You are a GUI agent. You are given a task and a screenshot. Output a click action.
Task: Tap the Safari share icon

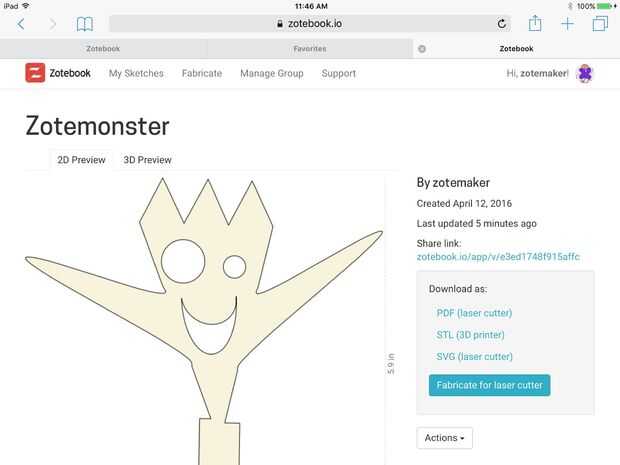pyautogui.click(x=535, y=23)
